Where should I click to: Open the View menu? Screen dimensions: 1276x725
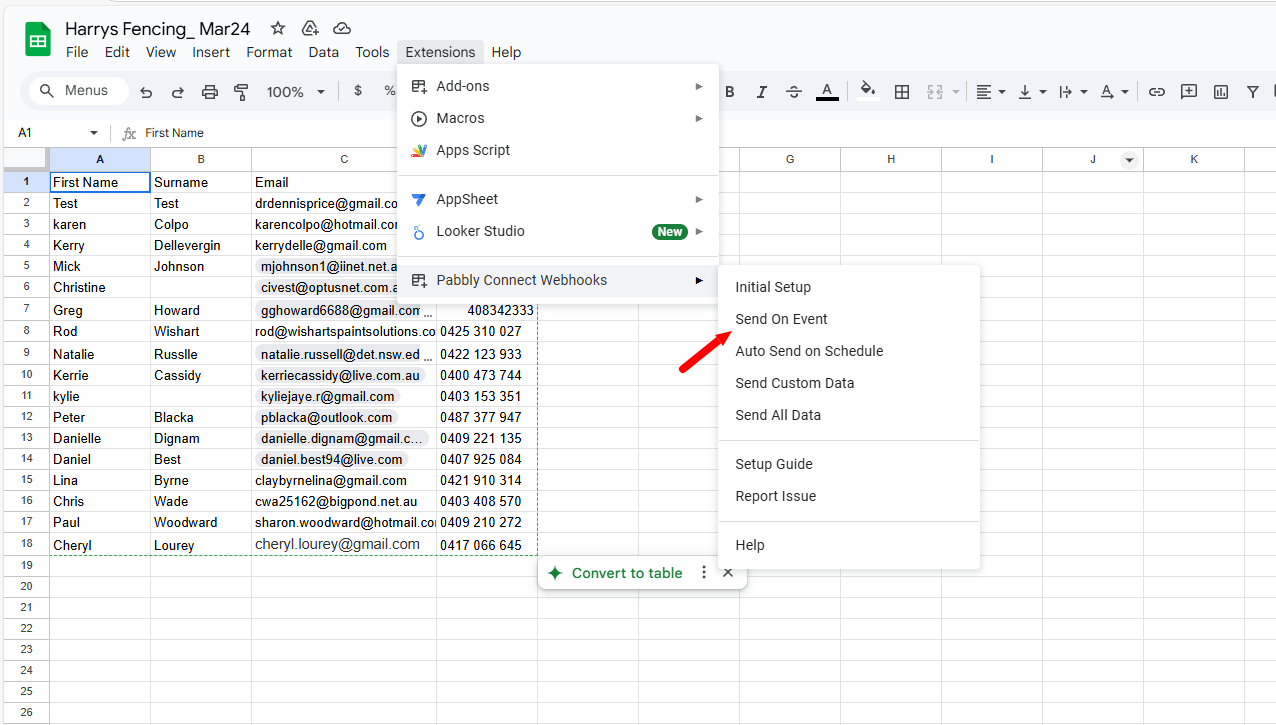point(161,52)
